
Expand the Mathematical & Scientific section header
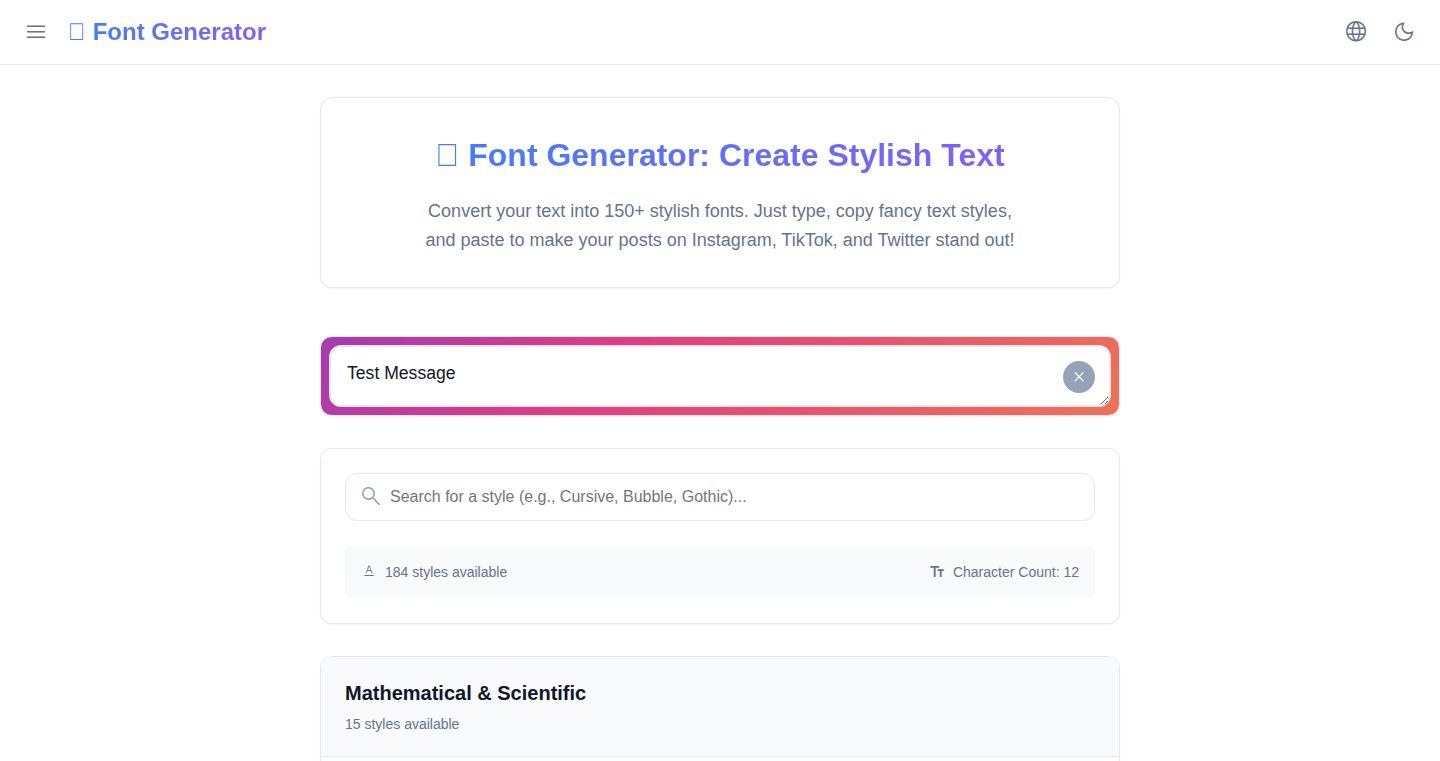(465, 693)
